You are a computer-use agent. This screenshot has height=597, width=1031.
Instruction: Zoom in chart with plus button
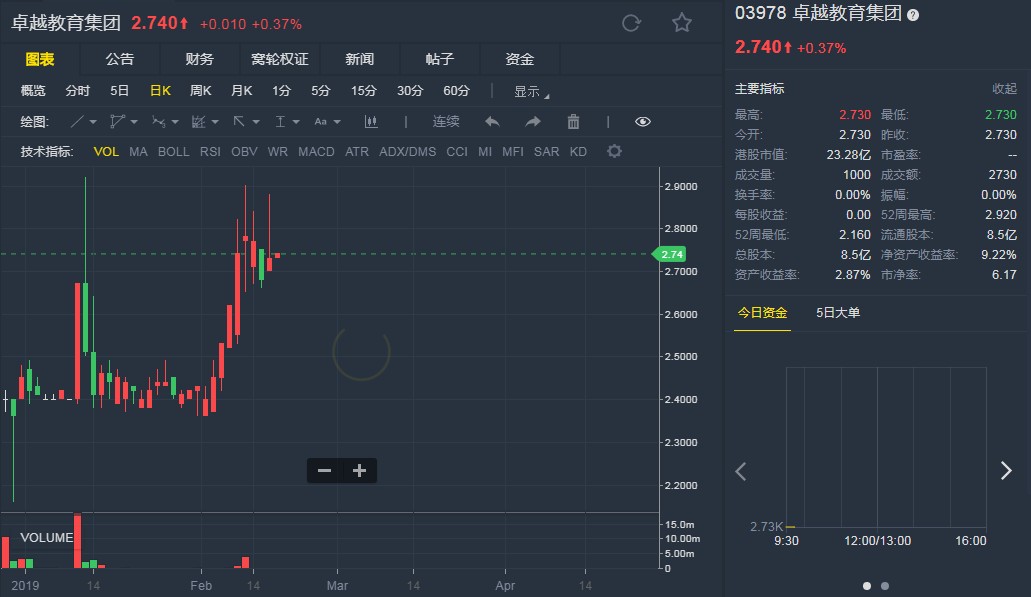coord(360,471)
